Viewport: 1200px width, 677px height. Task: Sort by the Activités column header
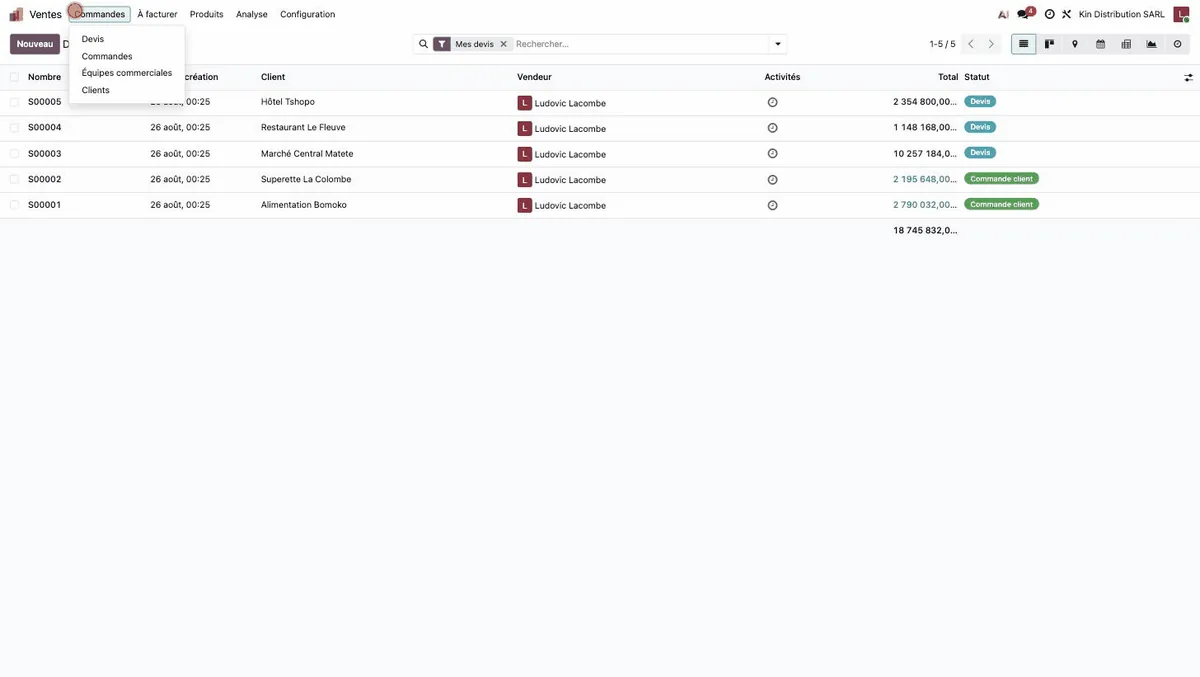click(782, 77)
